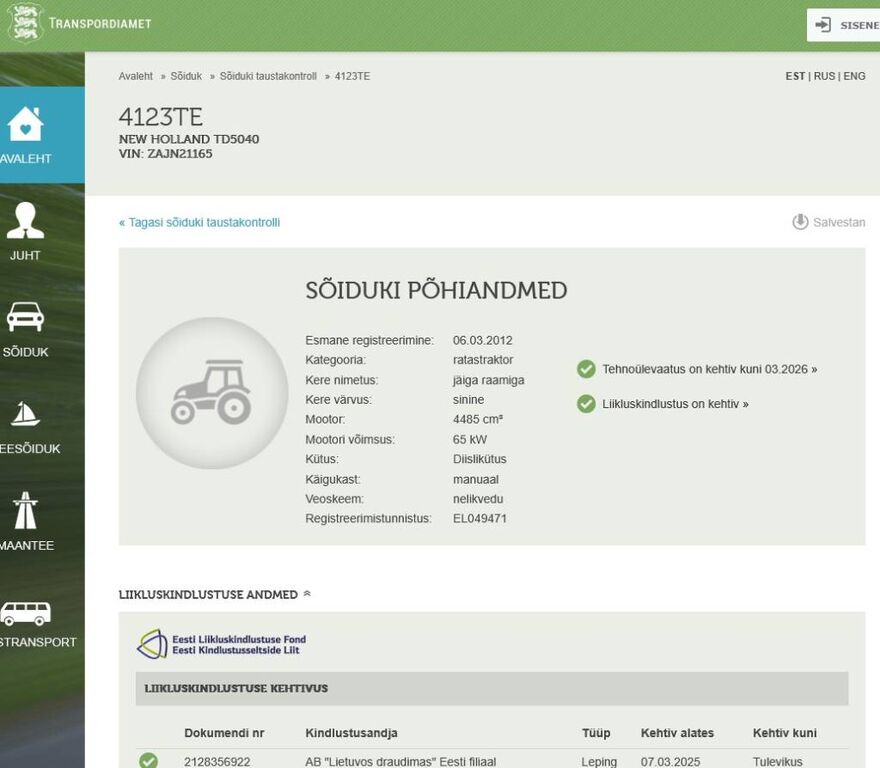Open the Juht driver icon in sidebar

pos(25,220)
